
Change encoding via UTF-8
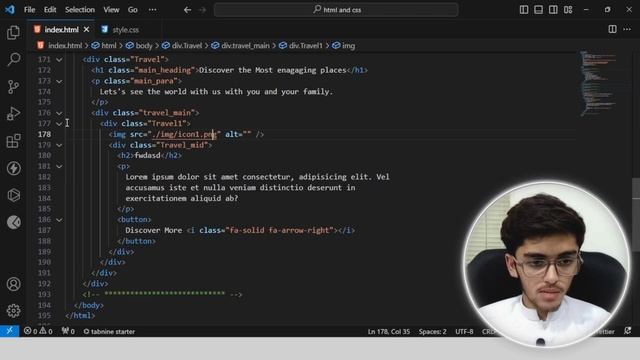click(464, 331)
